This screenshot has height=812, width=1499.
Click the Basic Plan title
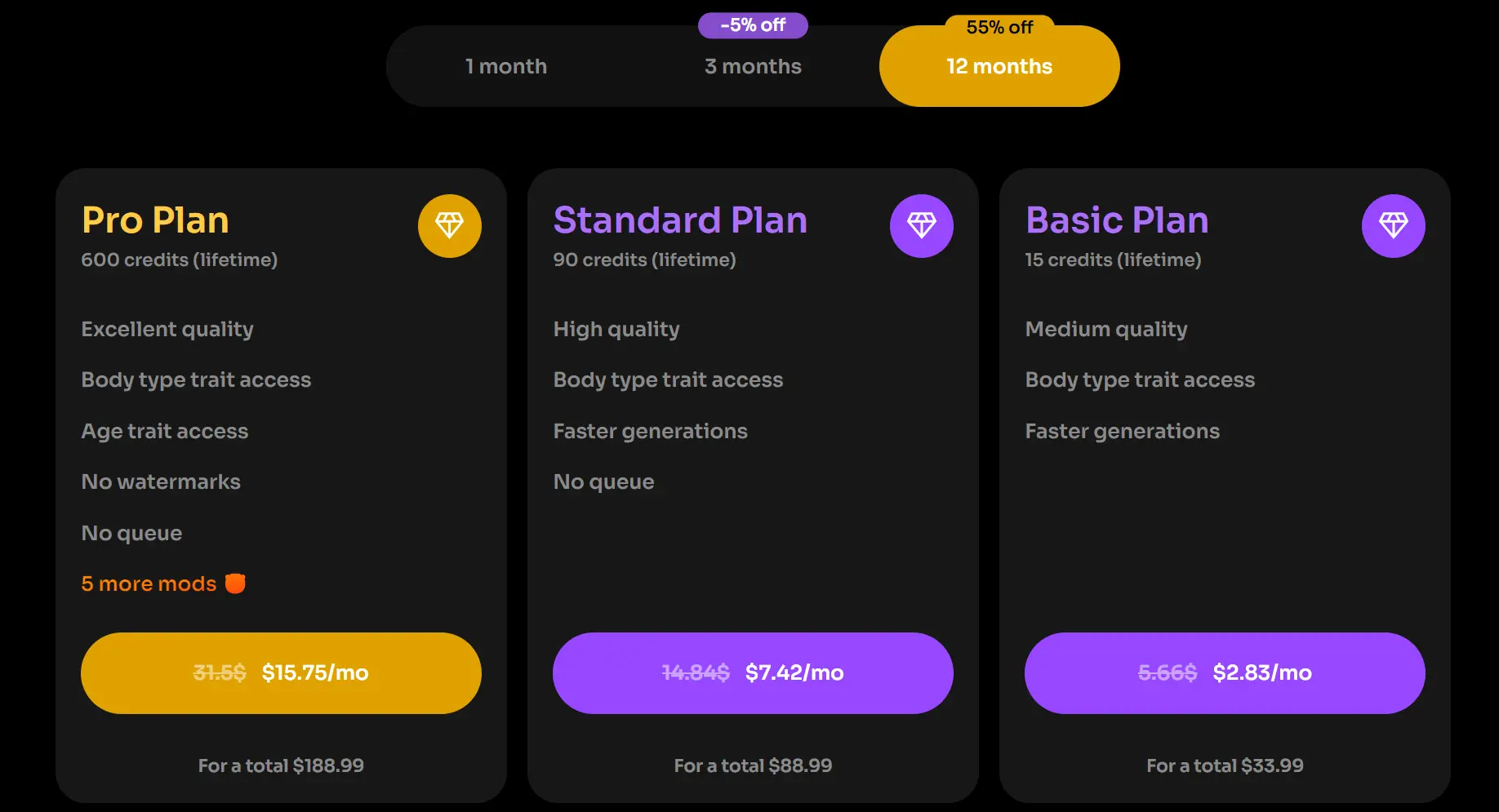(x=1117, y=220)
